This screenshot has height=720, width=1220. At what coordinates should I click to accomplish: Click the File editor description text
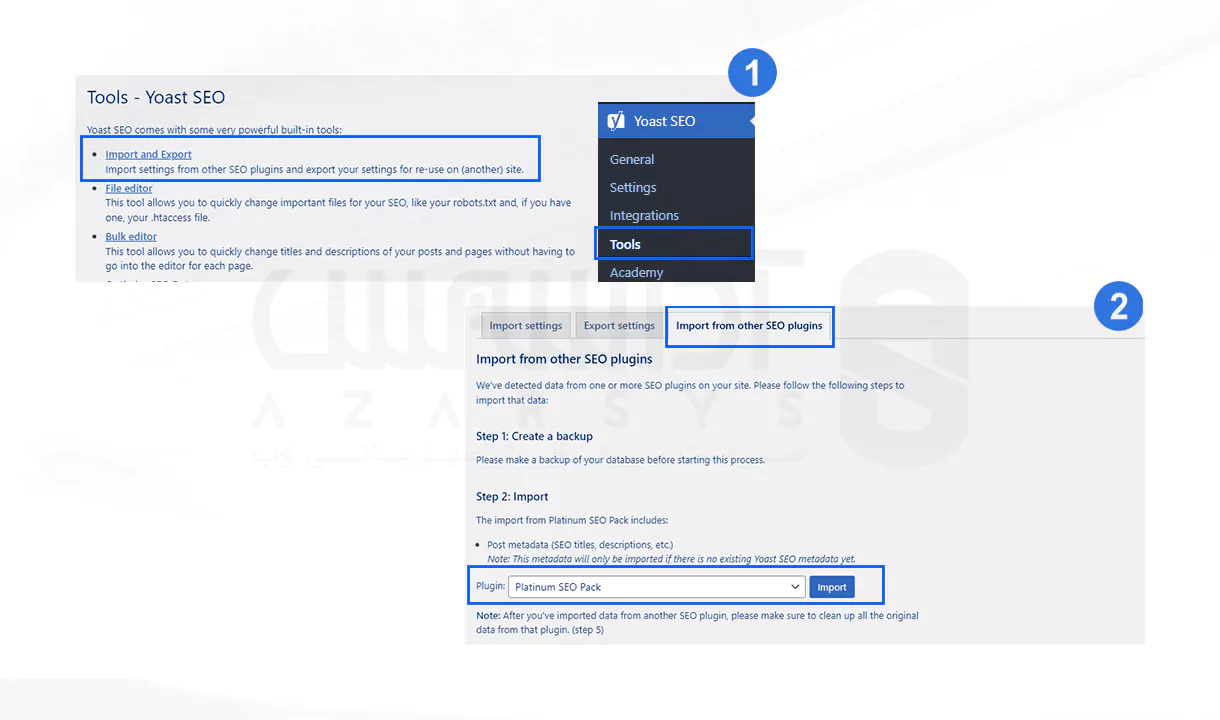338,210
